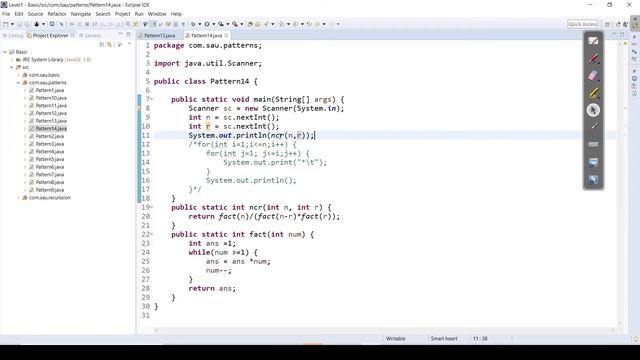Image resolution: width=640 pixels, height=360 pixels.
Task: Select Pattern3.java in Project Explorer
Action: tap(49, 144)
